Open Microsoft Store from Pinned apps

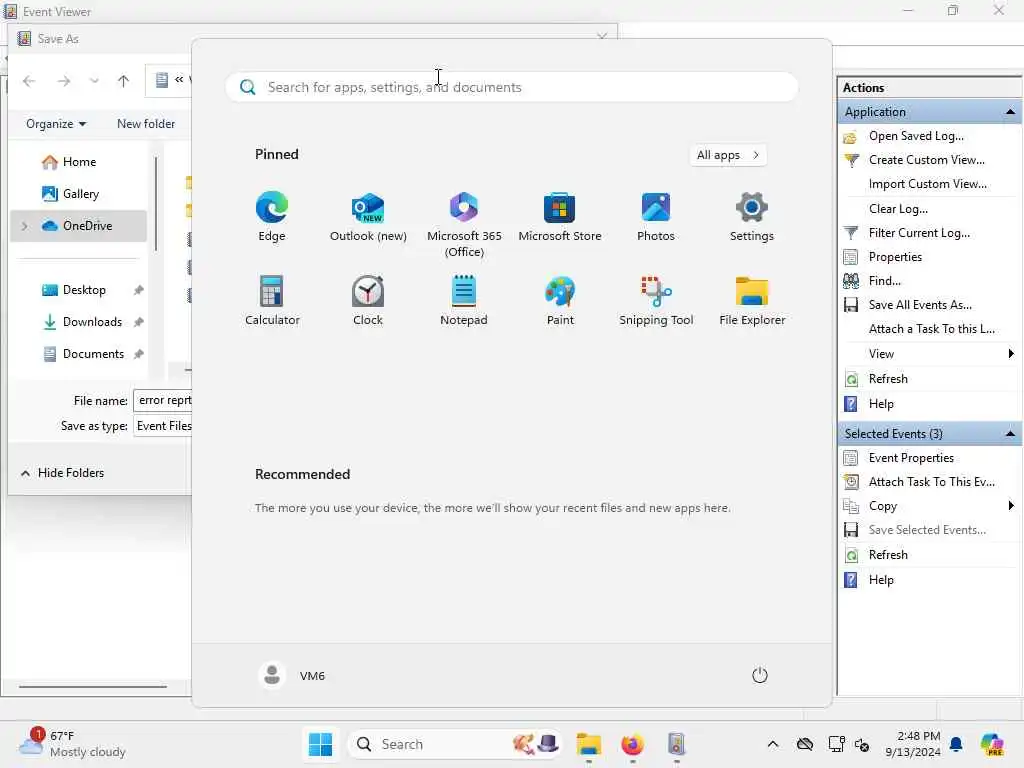(560, 217)
